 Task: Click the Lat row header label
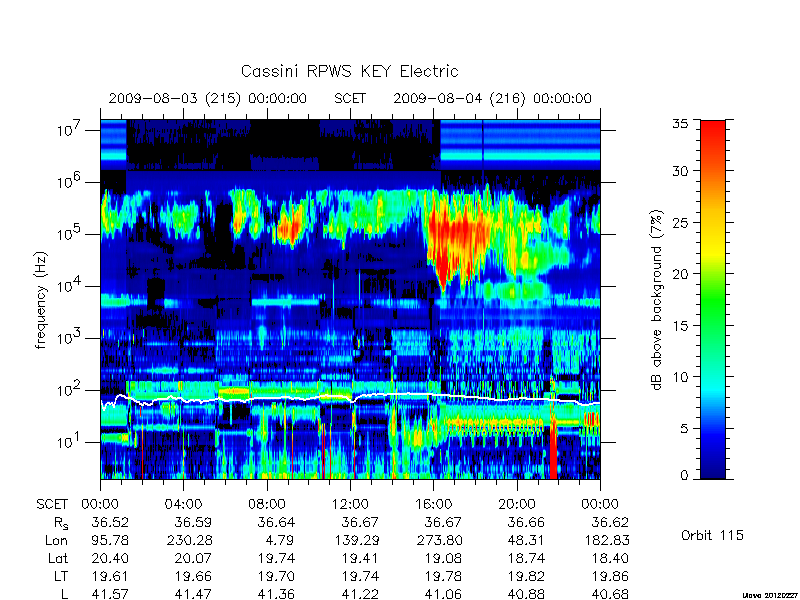click(x=58, y=558)
